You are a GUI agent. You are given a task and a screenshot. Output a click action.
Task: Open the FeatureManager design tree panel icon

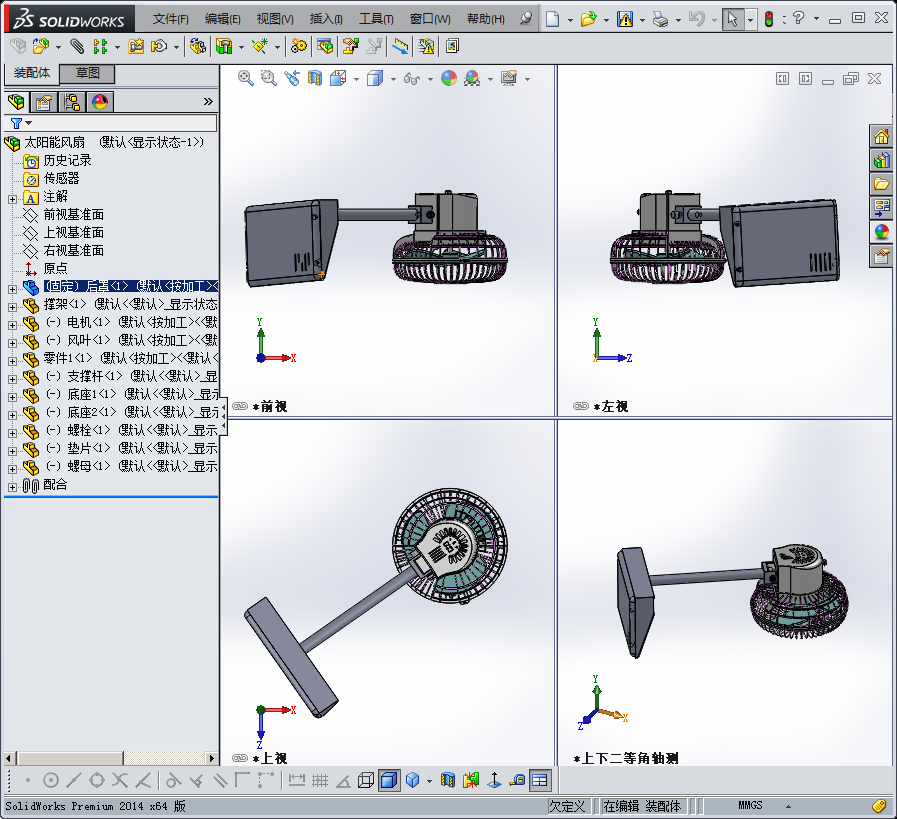[16, 102]
